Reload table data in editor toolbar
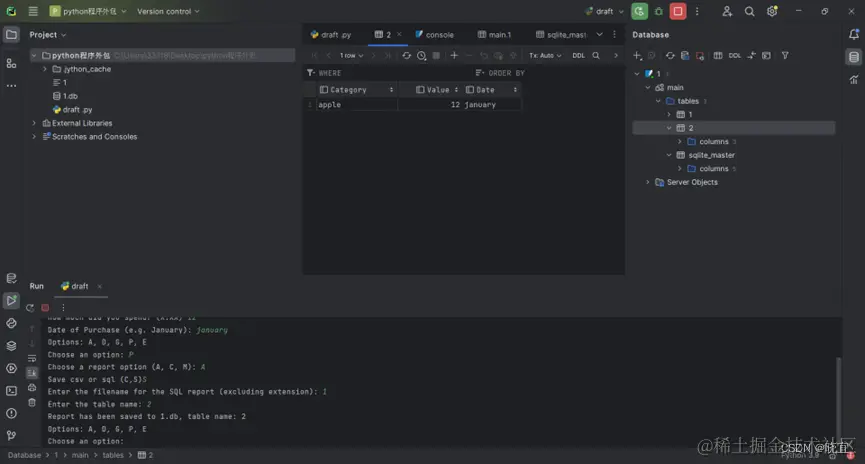This screenshot has width=865, height=464. coord(407,55)
